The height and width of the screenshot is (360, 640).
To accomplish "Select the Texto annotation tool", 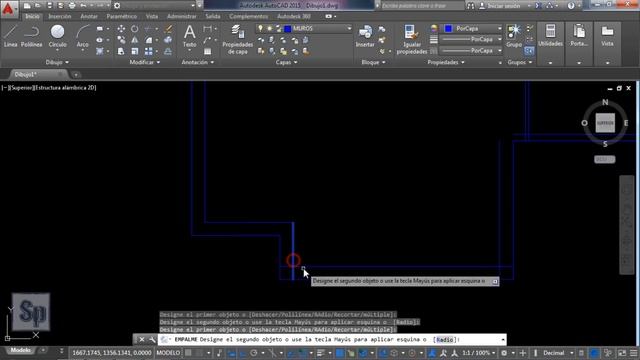I will [189, 36].
